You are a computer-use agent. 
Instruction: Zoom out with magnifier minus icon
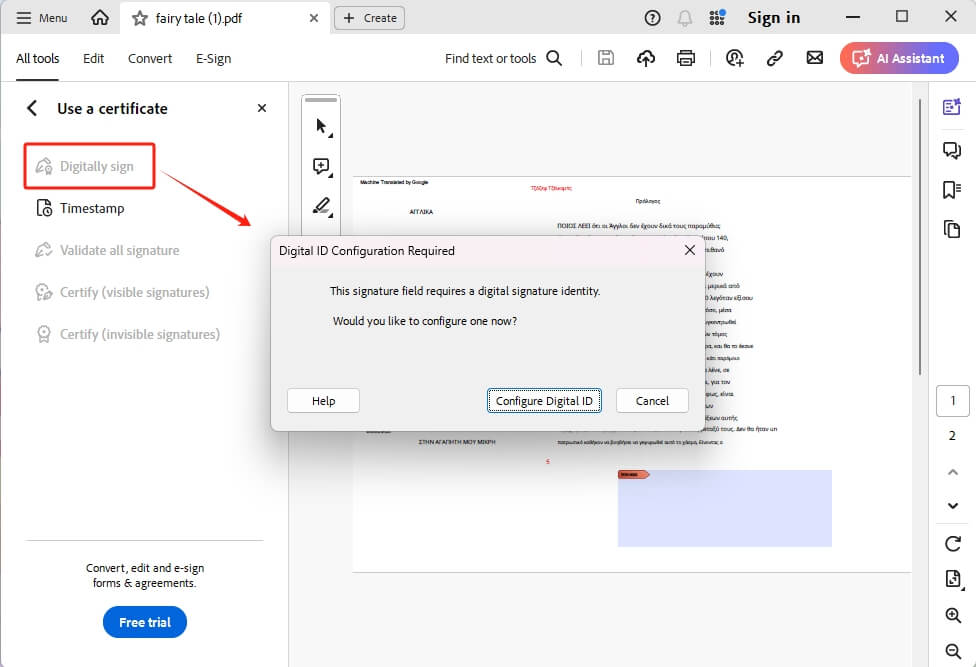point(953,651)
